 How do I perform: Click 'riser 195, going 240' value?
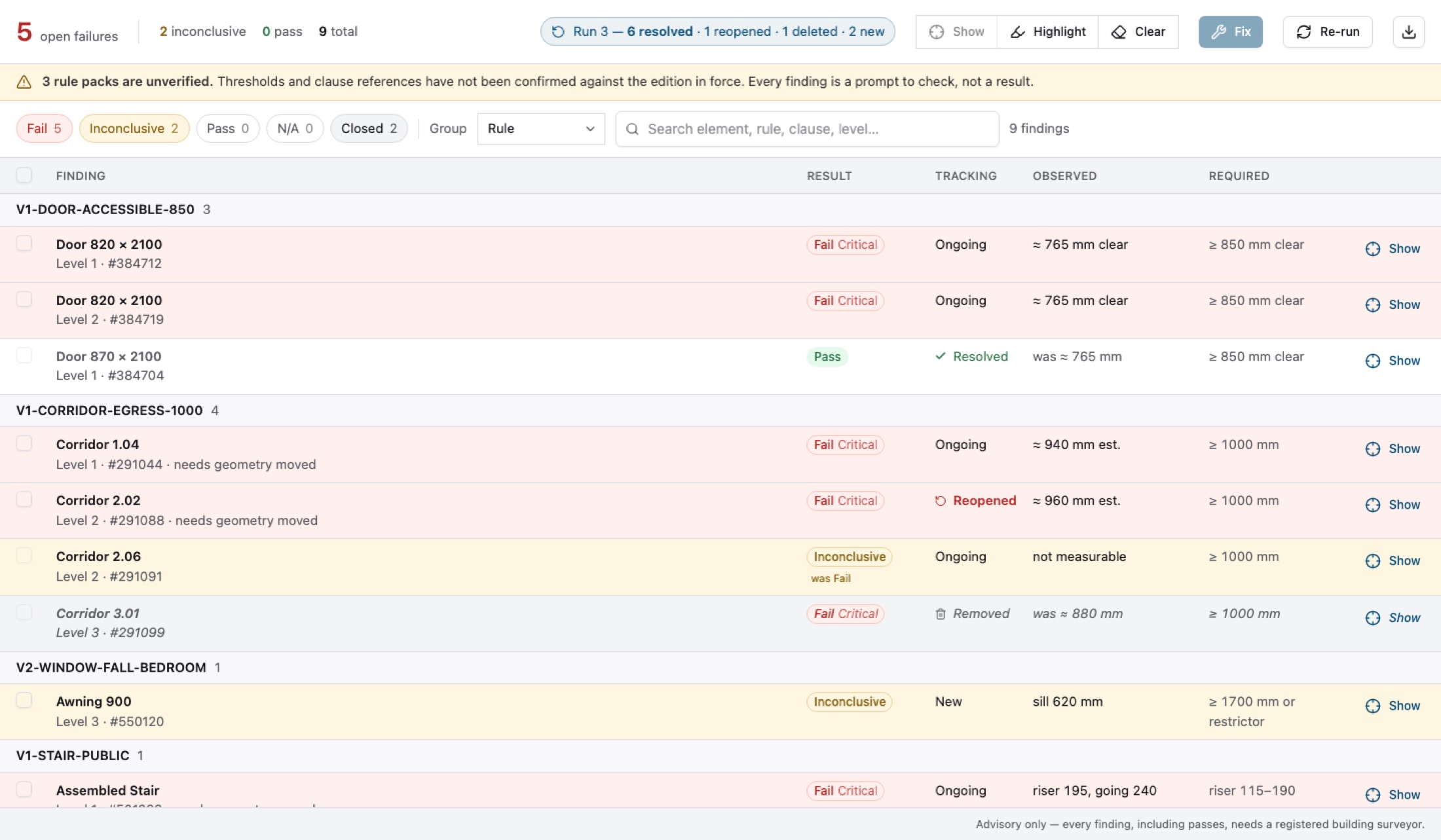1094,790
